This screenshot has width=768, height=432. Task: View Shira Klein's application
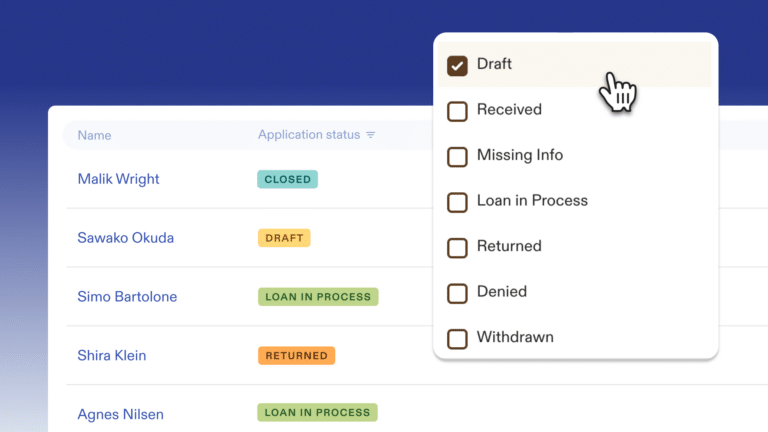[x=112, y=355]
